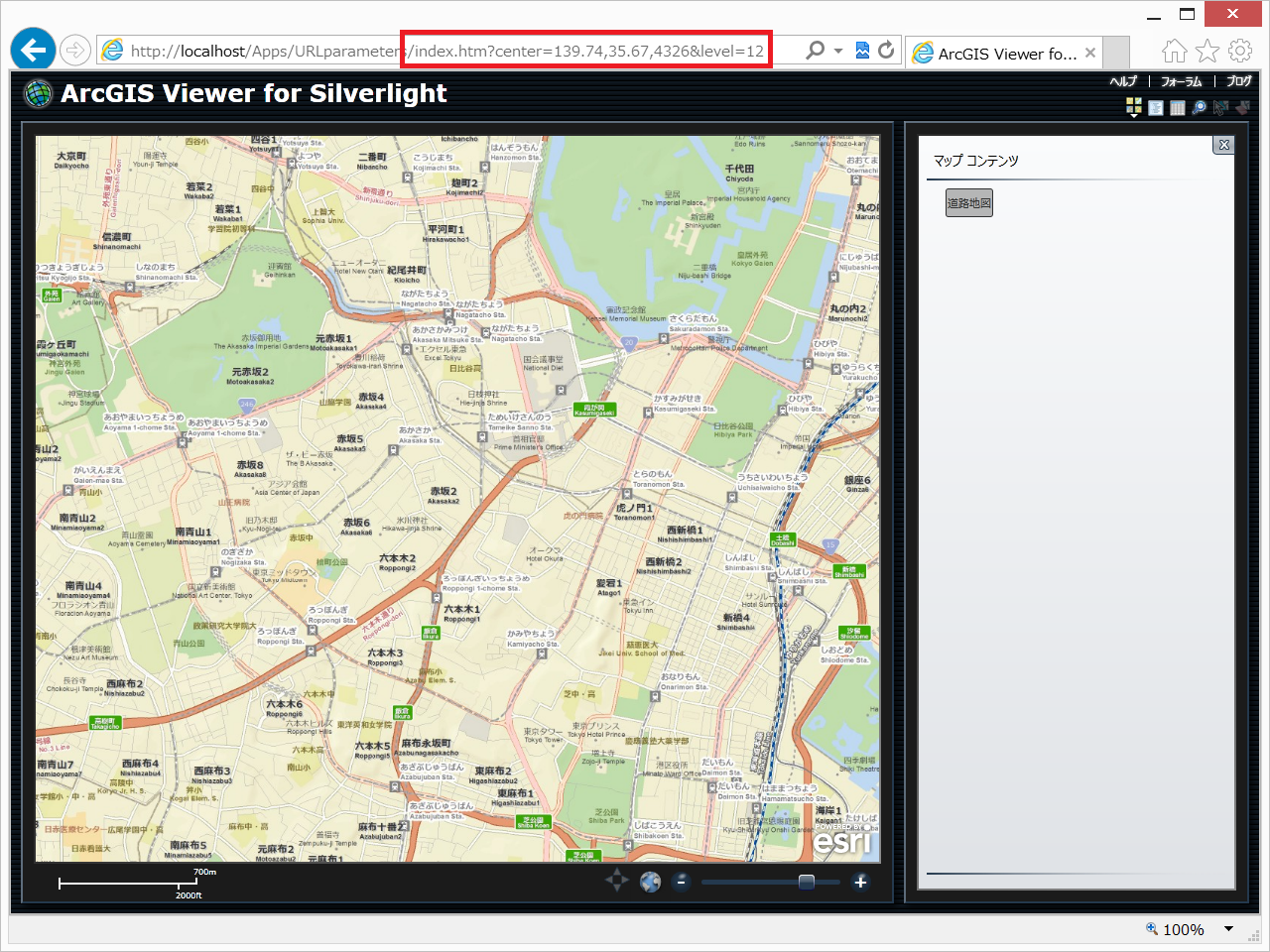Click the browser address URL field
1270x952 pixels.
(x=447, y=51)
